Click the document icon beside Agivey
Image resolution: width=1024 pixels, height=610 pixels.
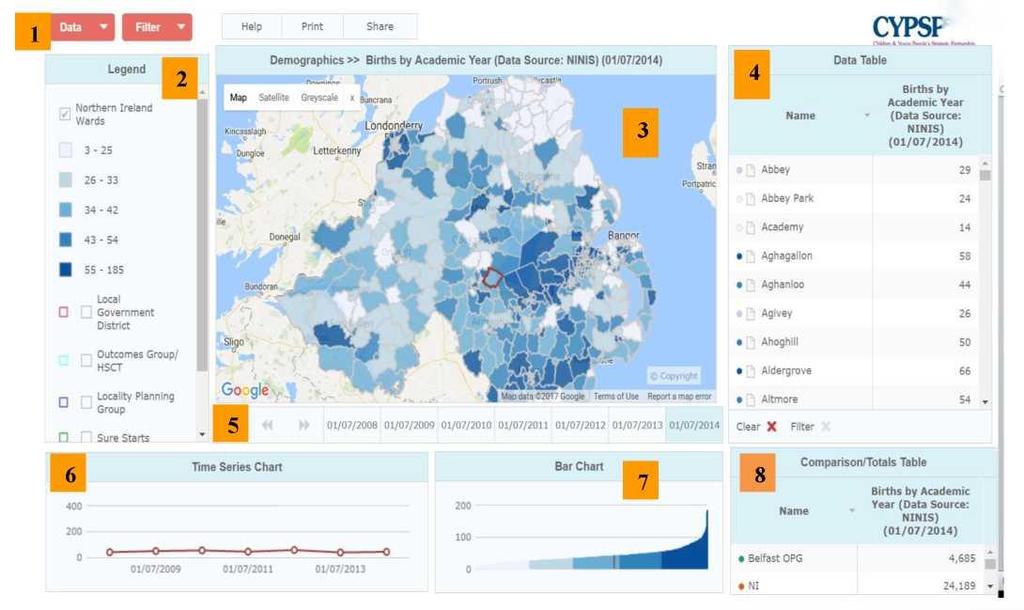click(x=750, y=313)
